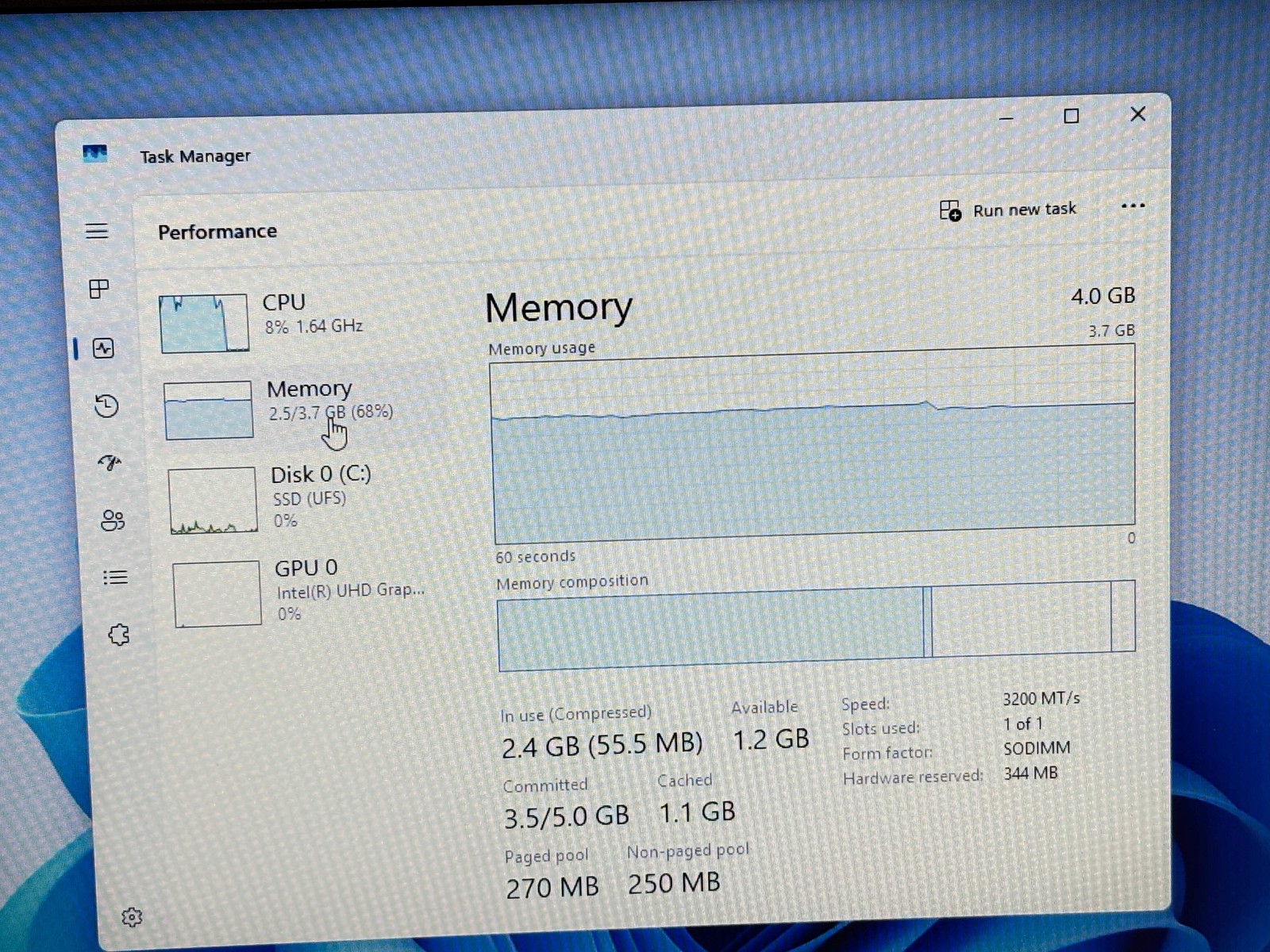Click the 4.0 GB total memory value
This screenshot has width=1270, height=952.
(x=1103, y=296)
